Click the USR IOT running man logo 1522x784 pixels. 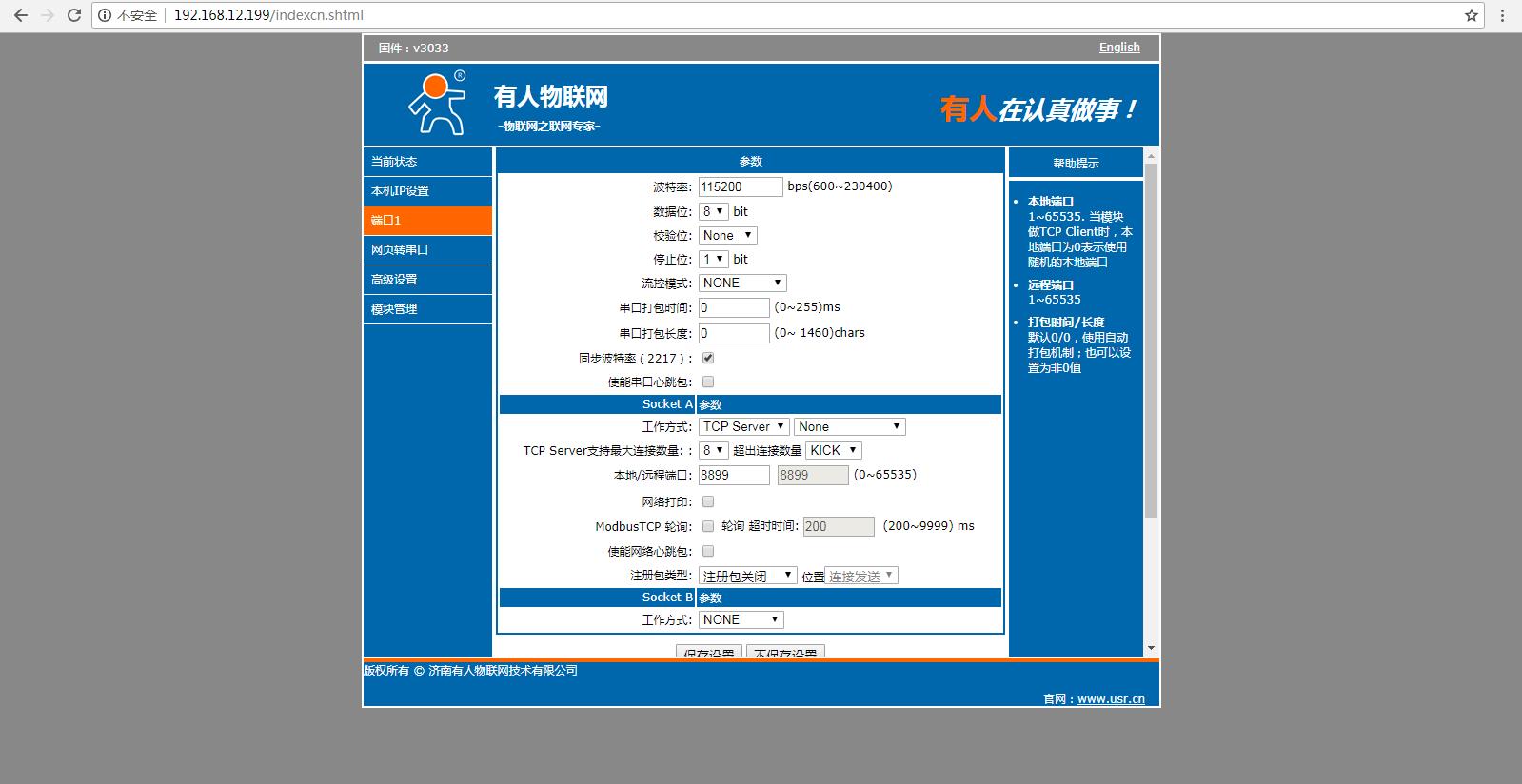pyautogui.click(x=437, y=104)
